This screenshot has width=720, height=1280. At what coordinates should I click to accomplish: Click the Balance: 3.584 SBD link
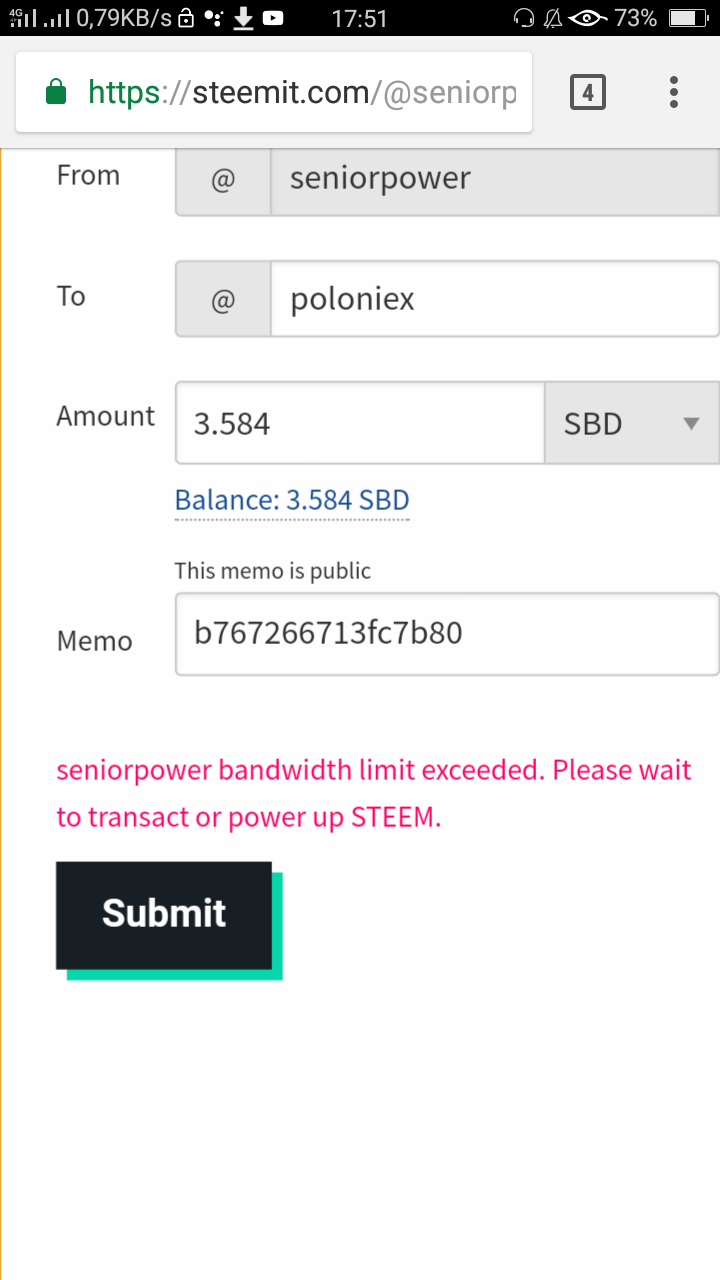[x=292, y=500]
